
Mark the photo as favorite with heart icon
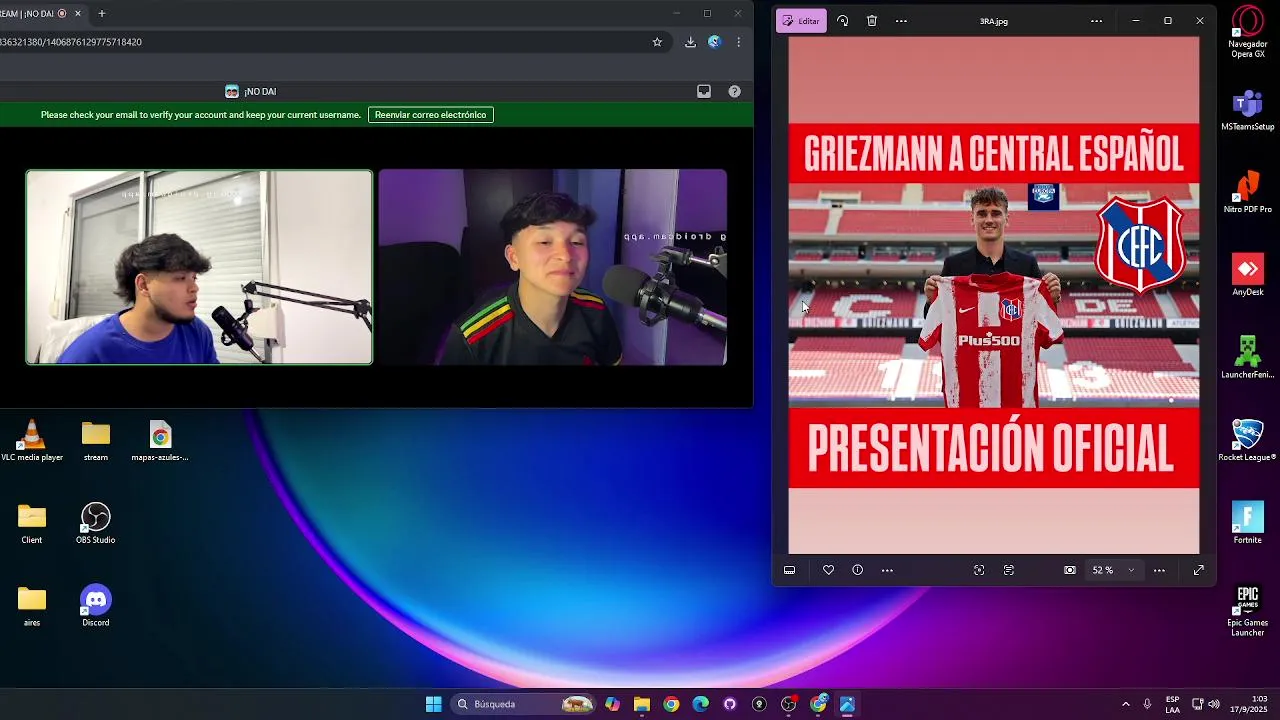(828, 570)
